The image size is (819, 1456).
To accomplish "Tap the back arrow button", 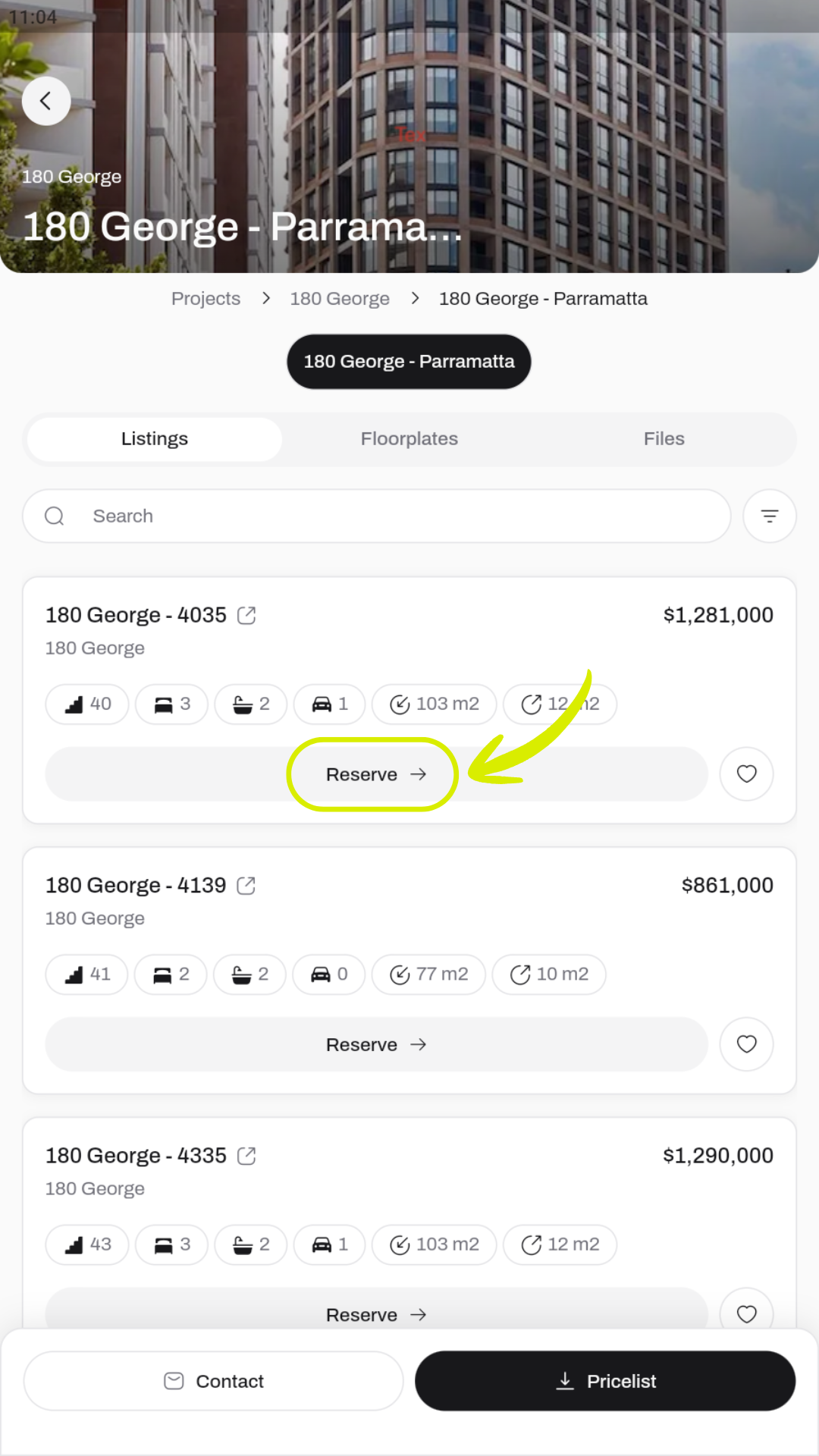I will (x=46, y=101).
